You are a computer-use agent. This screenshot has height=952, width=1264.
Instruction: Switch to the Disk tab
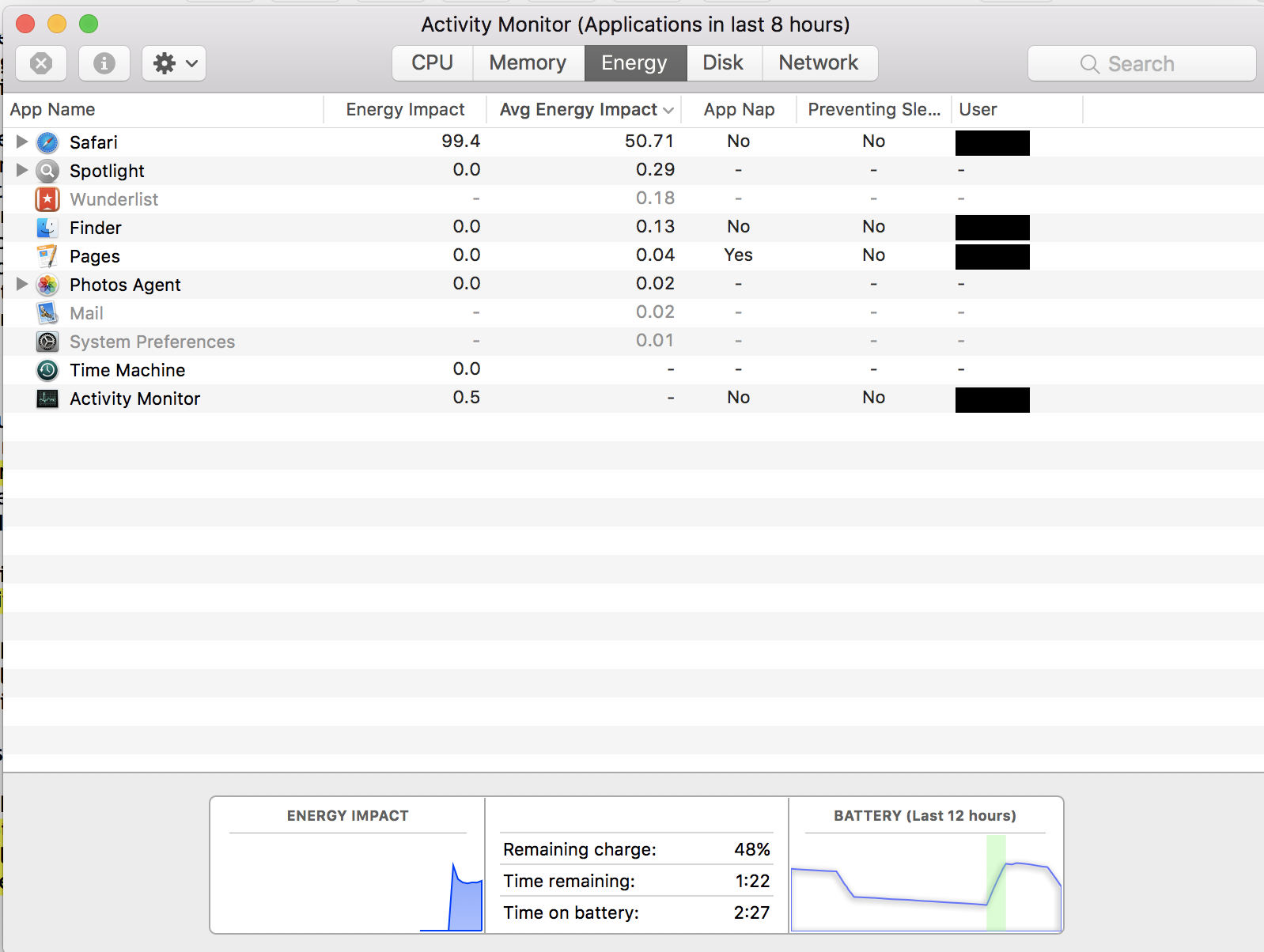click(724, 63)
